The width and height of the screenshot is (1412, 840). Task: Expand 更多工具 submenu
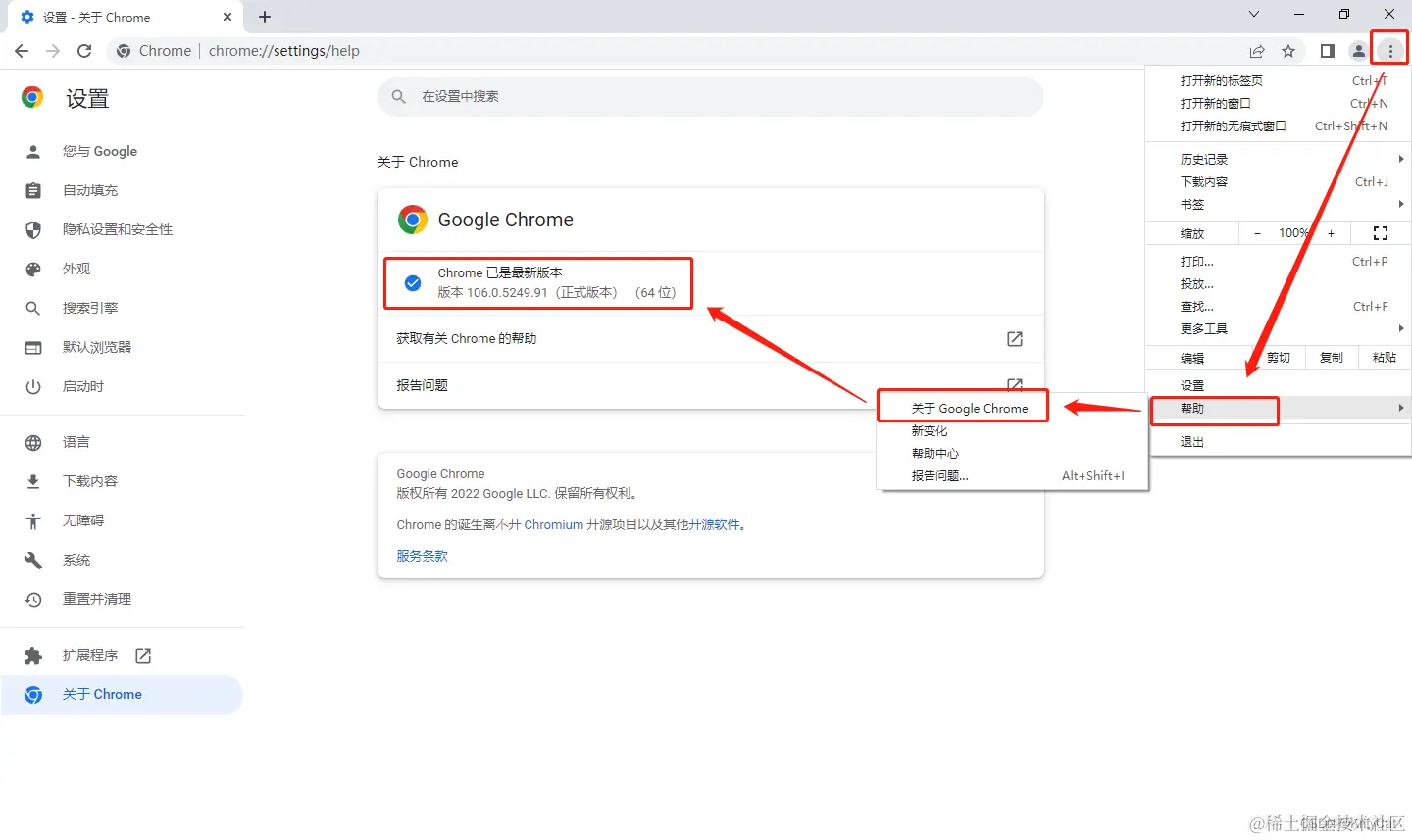coord(1279,328)
